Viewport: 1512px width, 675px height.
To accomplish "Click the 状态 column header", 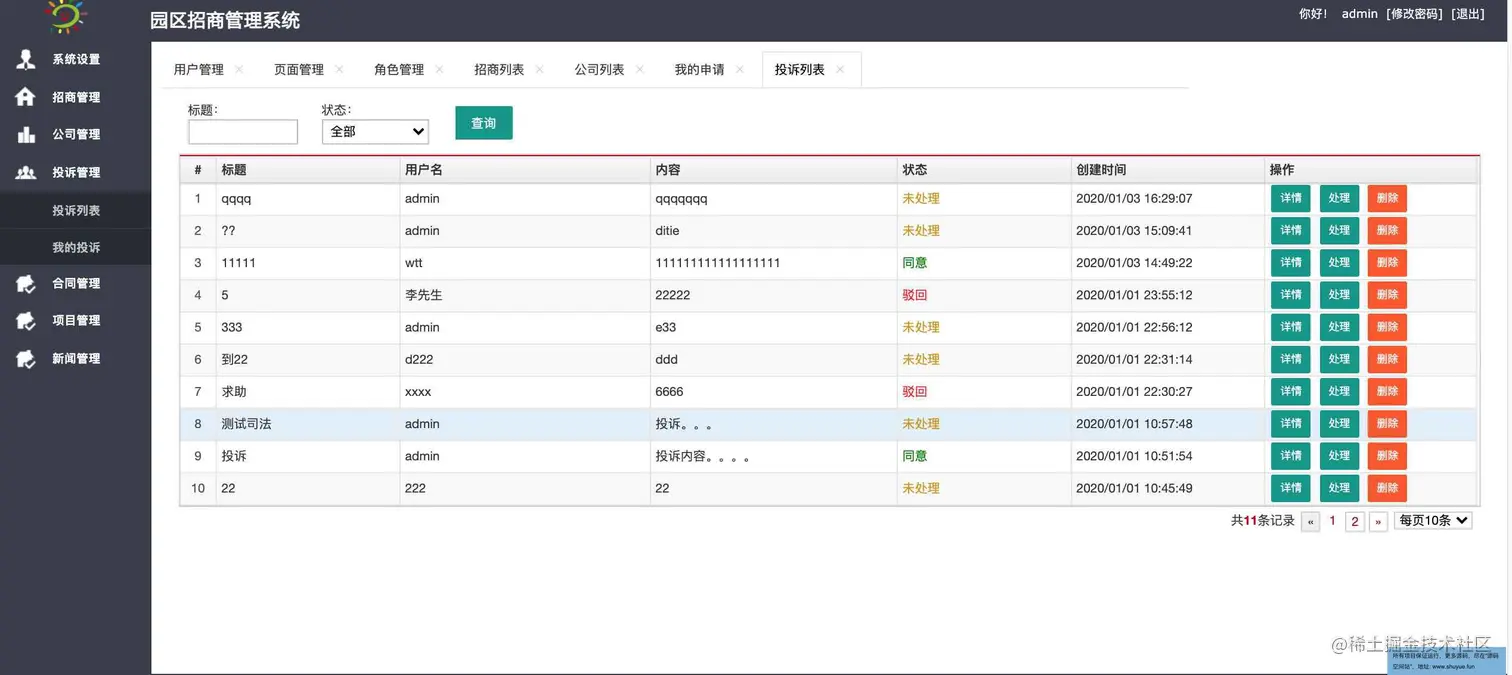I will (915, 170).
